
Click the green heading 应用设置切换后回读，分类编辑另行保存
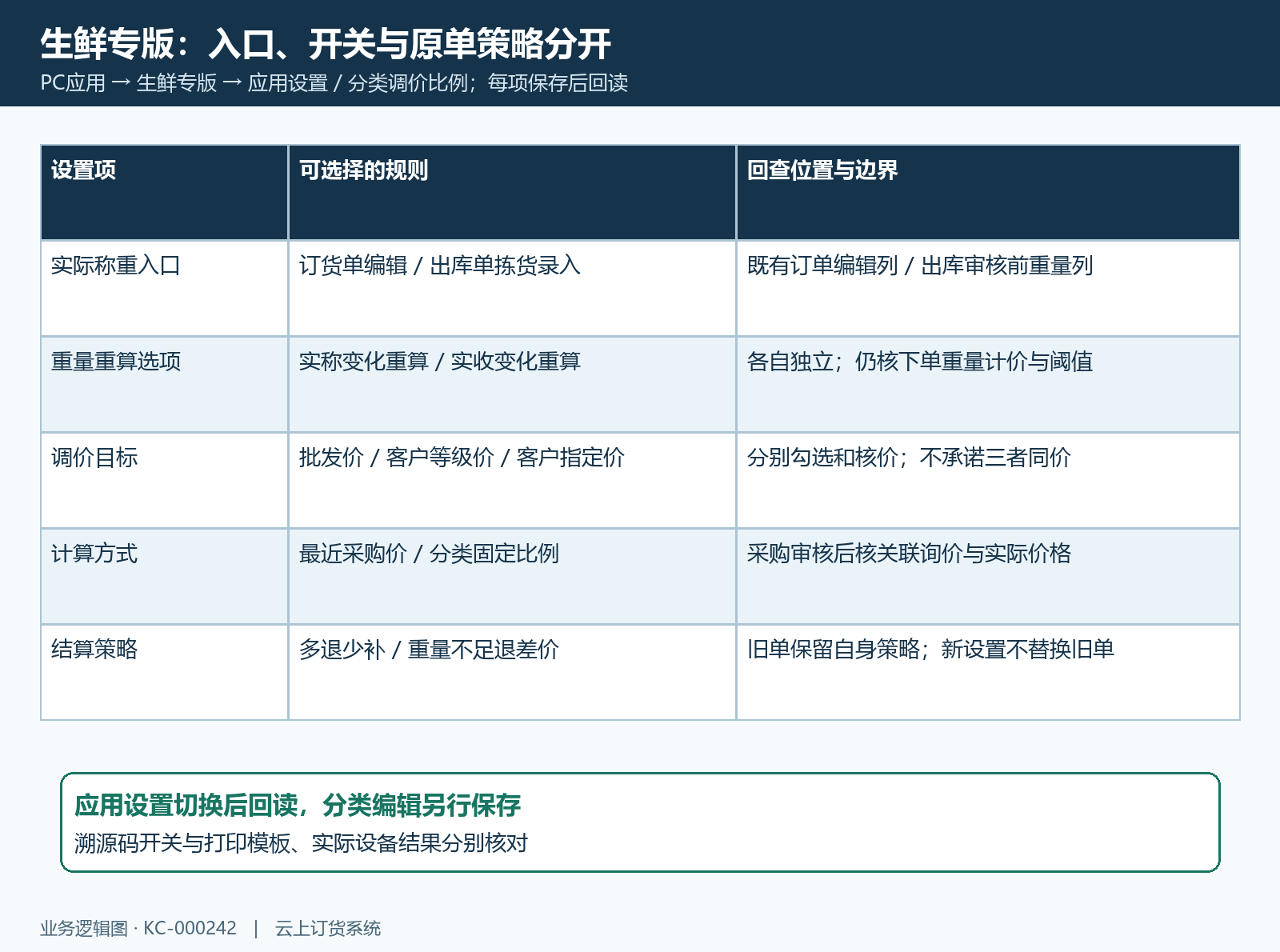[298, 806]
